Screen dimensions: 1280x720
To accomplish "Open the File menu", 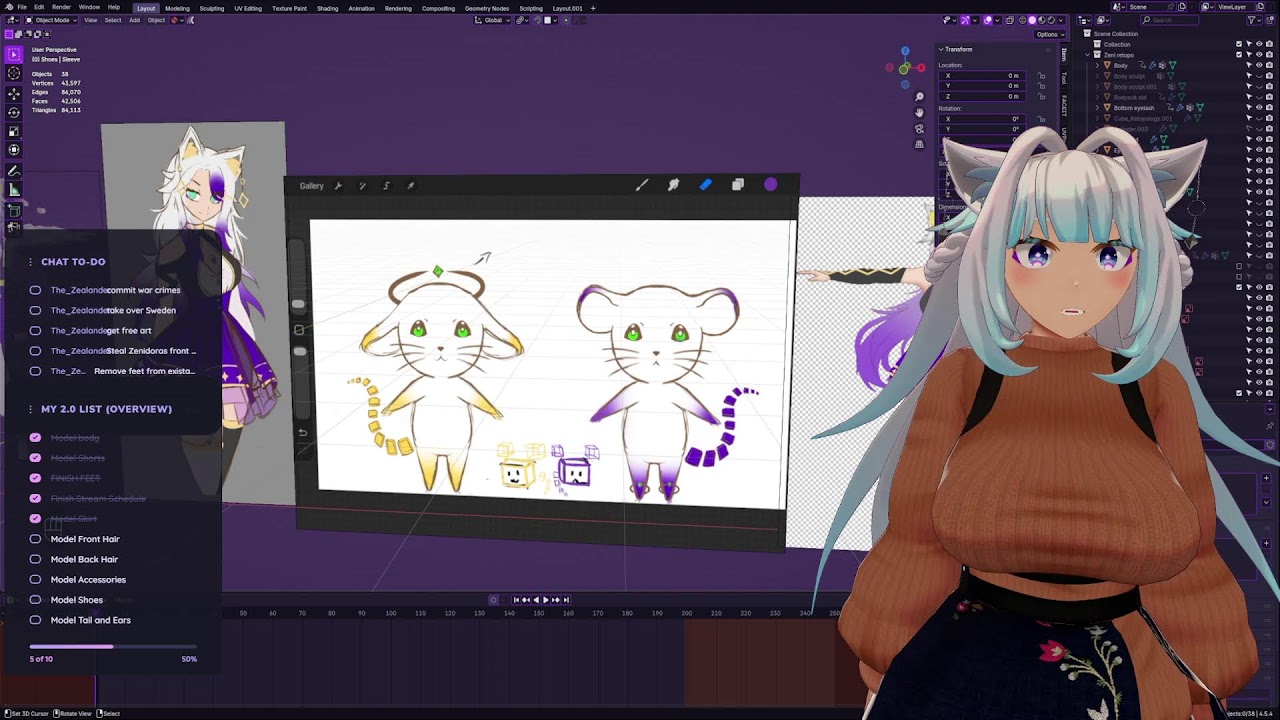I will pos(22,8).
